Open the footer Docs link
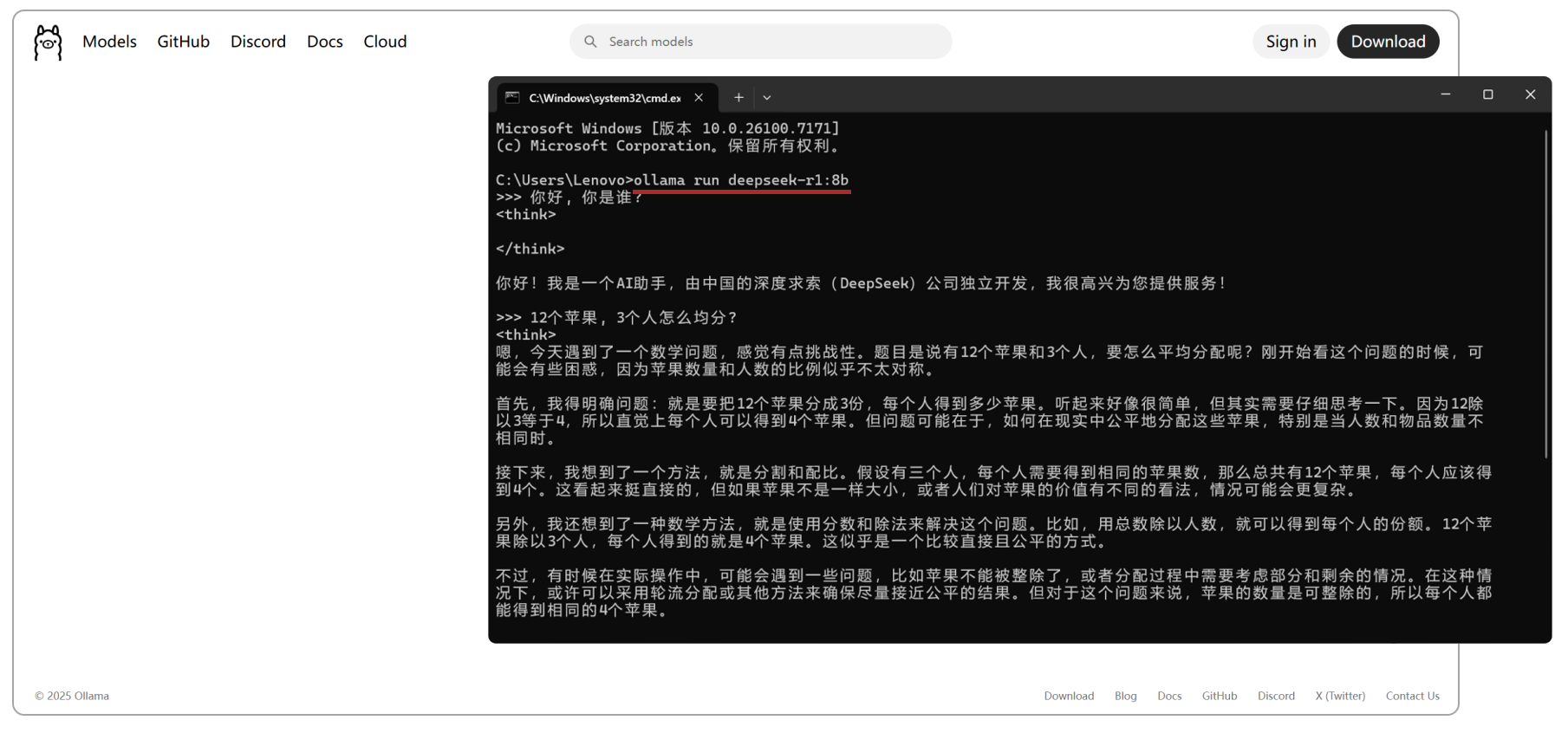This screenshot has height=733, width=1568. pos(1169,696)
